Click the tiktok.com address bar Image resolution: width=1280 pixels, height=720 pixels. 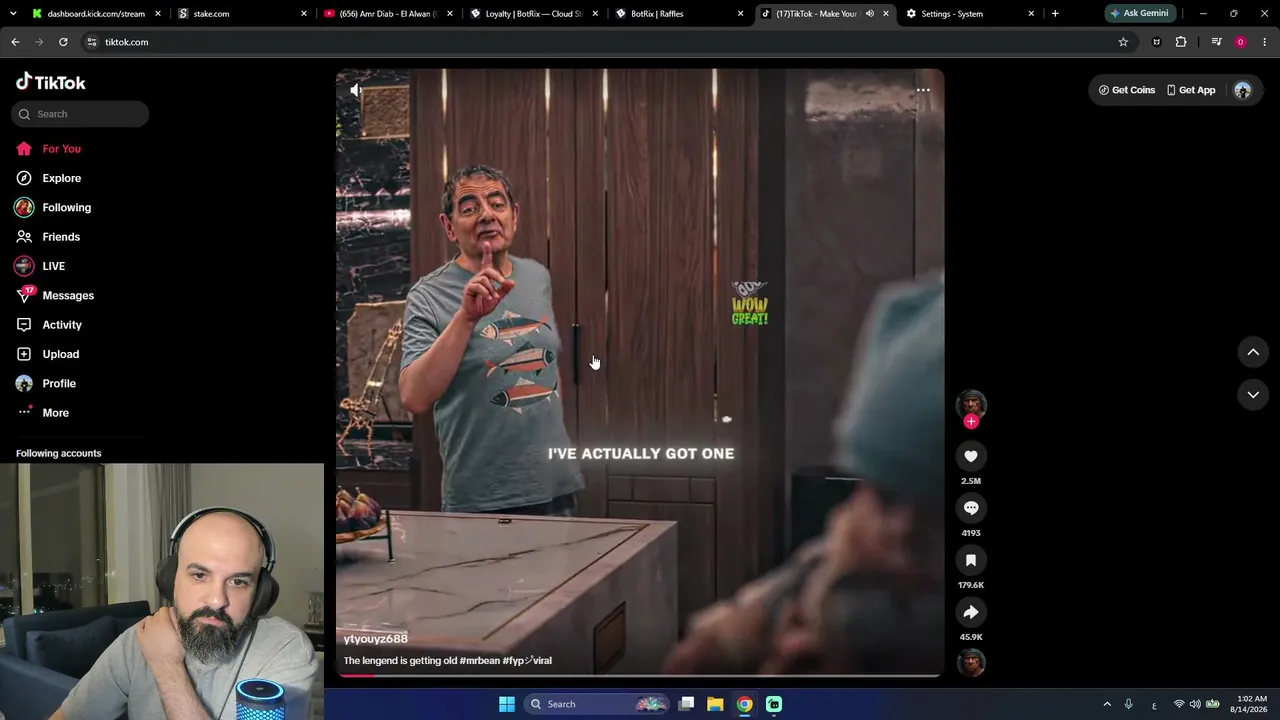point(600,42)
